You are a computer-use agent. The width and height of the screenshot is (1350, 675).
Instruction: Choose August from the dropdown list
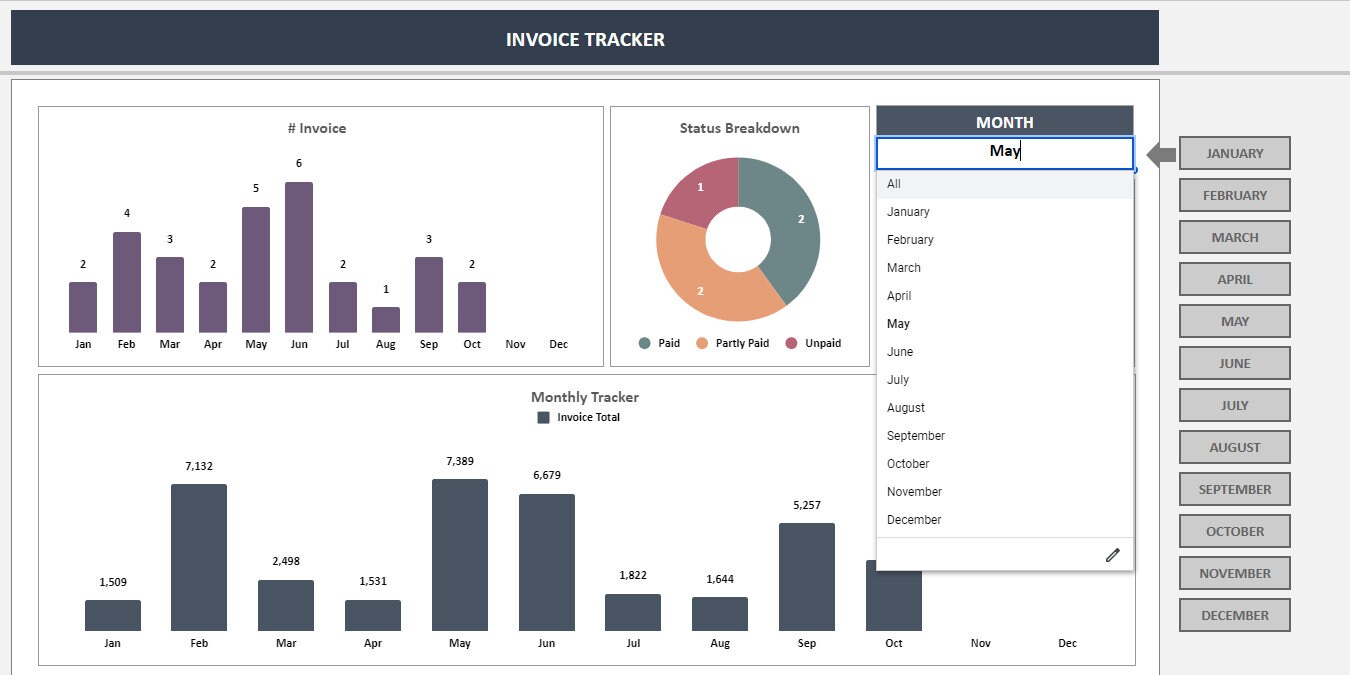coord(1005,408)
